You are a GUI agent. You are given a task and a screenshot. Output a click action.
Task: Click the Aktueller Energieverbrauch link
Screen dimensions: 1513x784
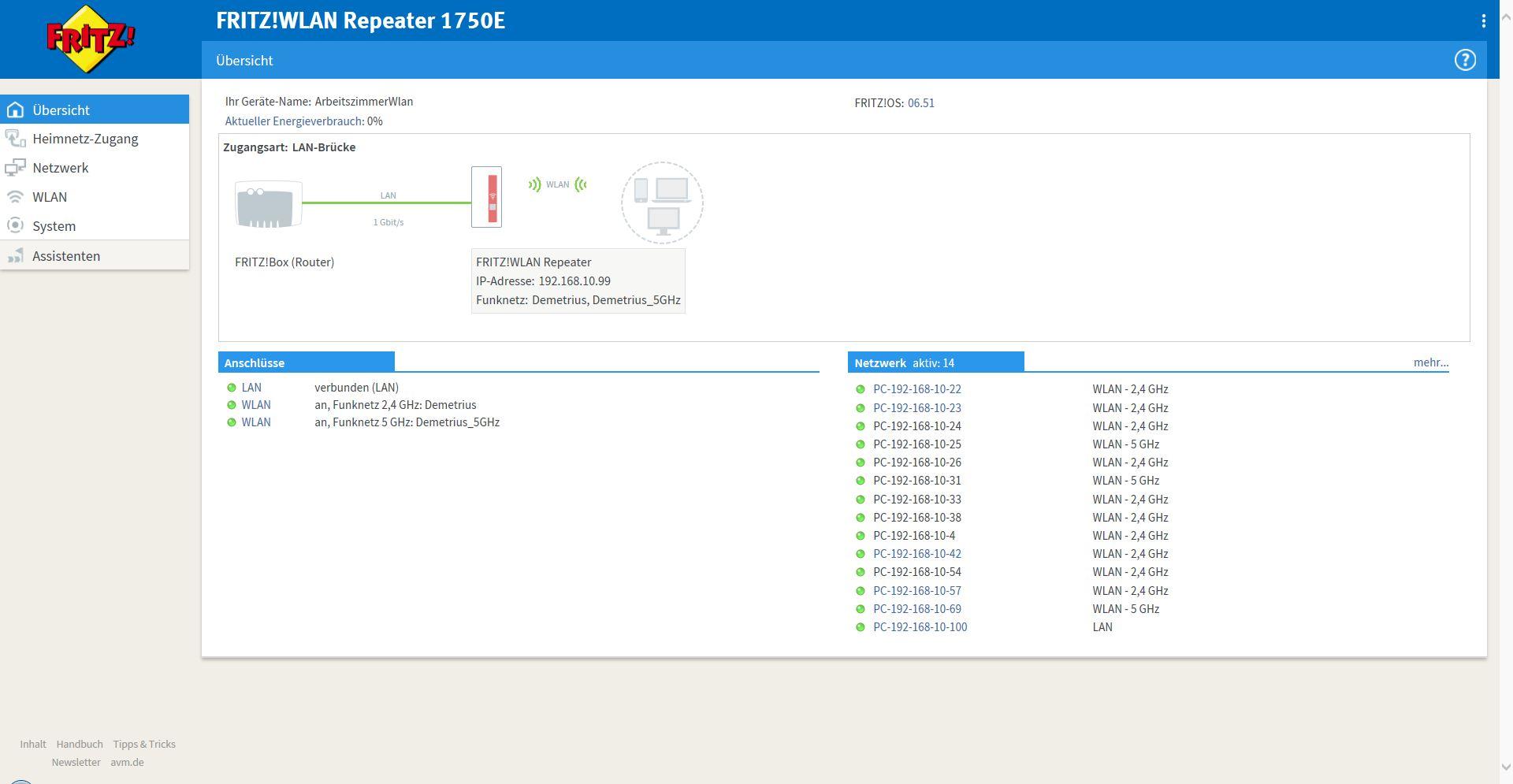coord(295,121)
